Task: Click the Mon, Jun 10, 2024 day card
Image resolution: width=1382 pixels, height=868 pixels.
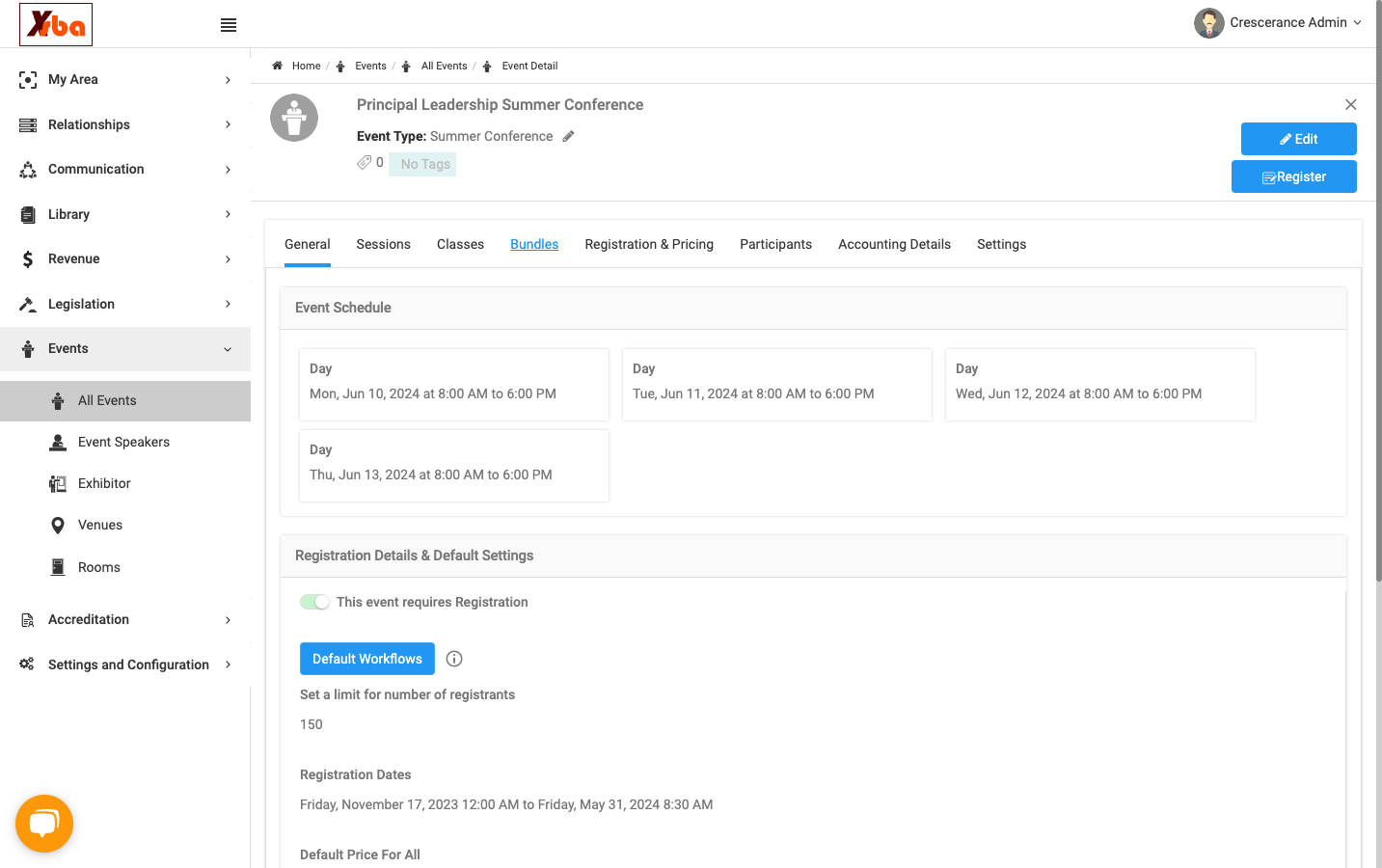Action: click(454, 384)
